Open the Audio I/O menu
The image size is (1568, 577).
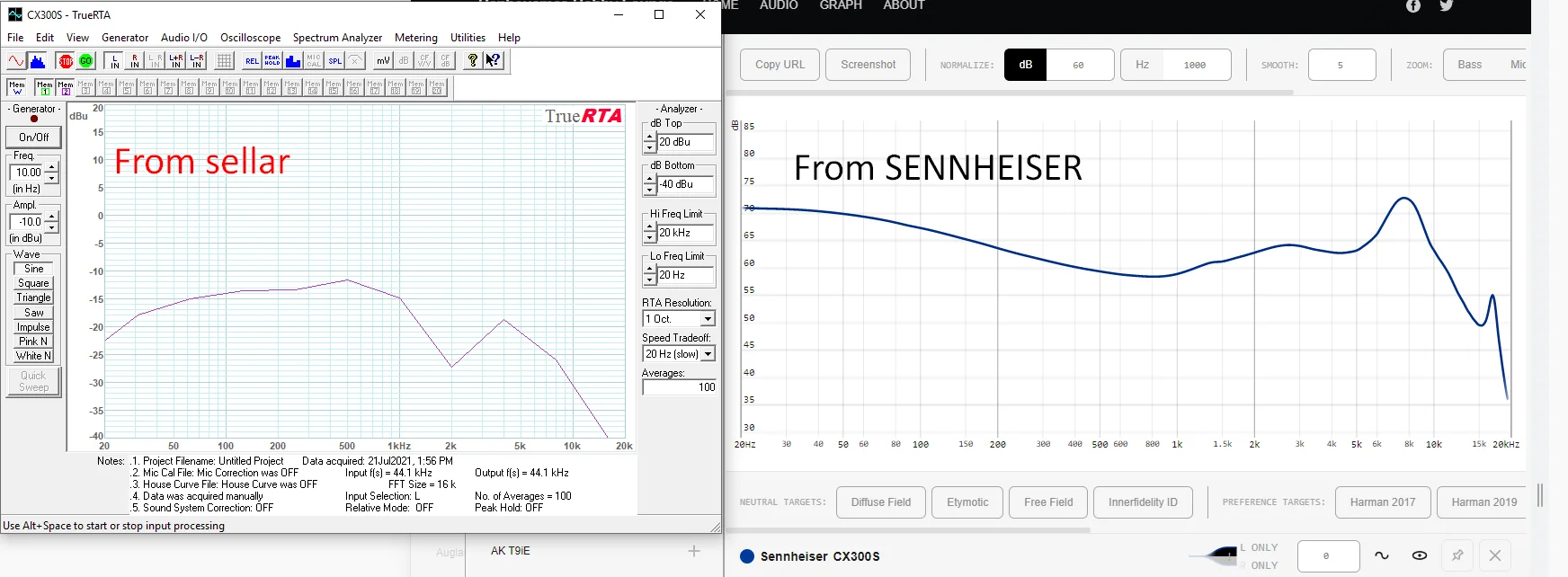point(184,38)
